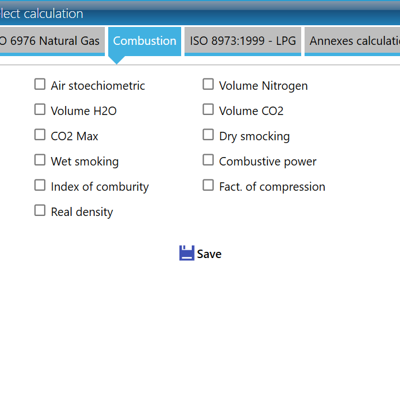
Task: Open the ISO 8973:1999 - LPG tab
Action: click(243, 41)
